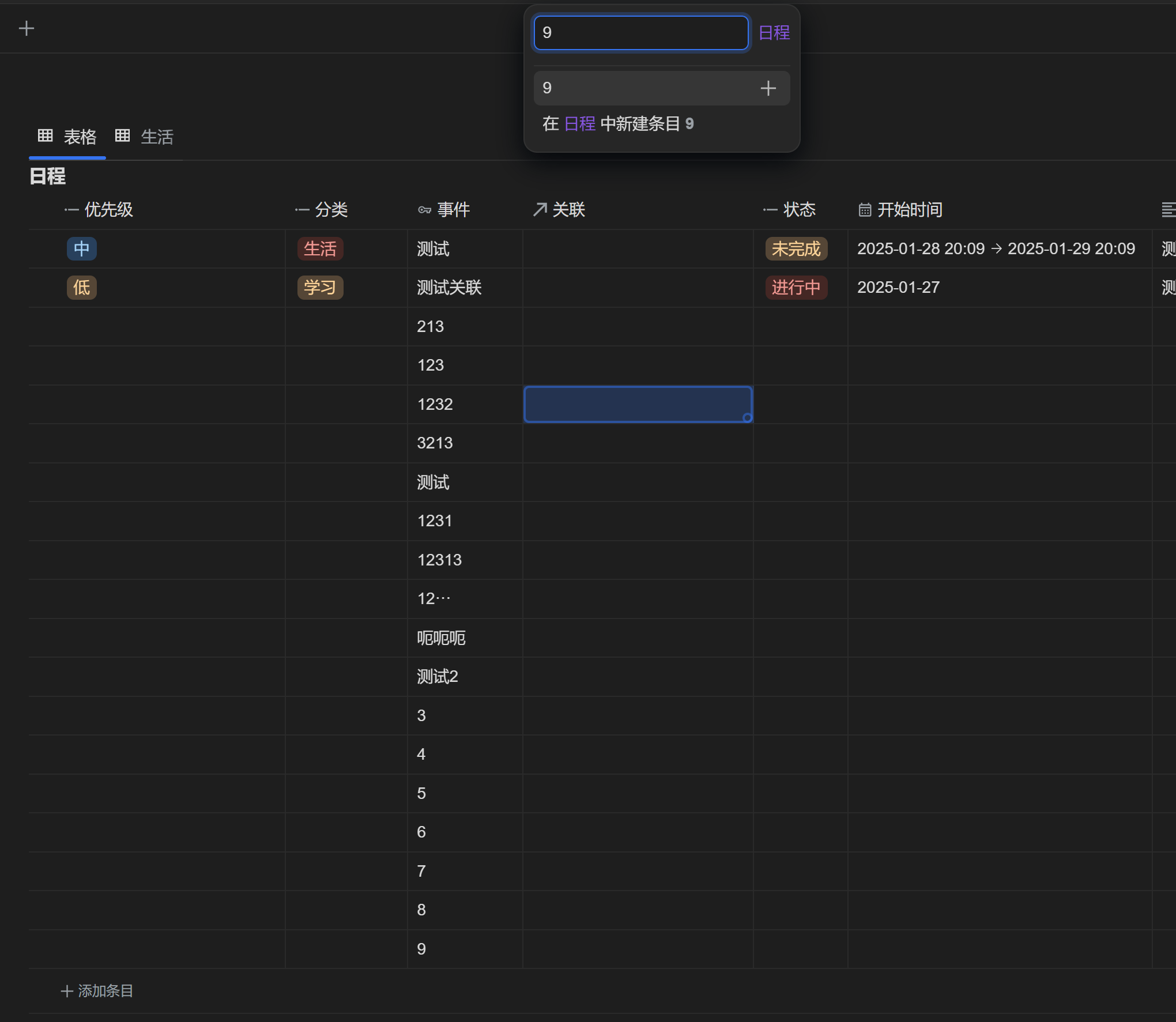Image resolution: width=1176 pixels, height=1022 pixels.
Task: Select the 表格 tab
Action: coord(80,137)
